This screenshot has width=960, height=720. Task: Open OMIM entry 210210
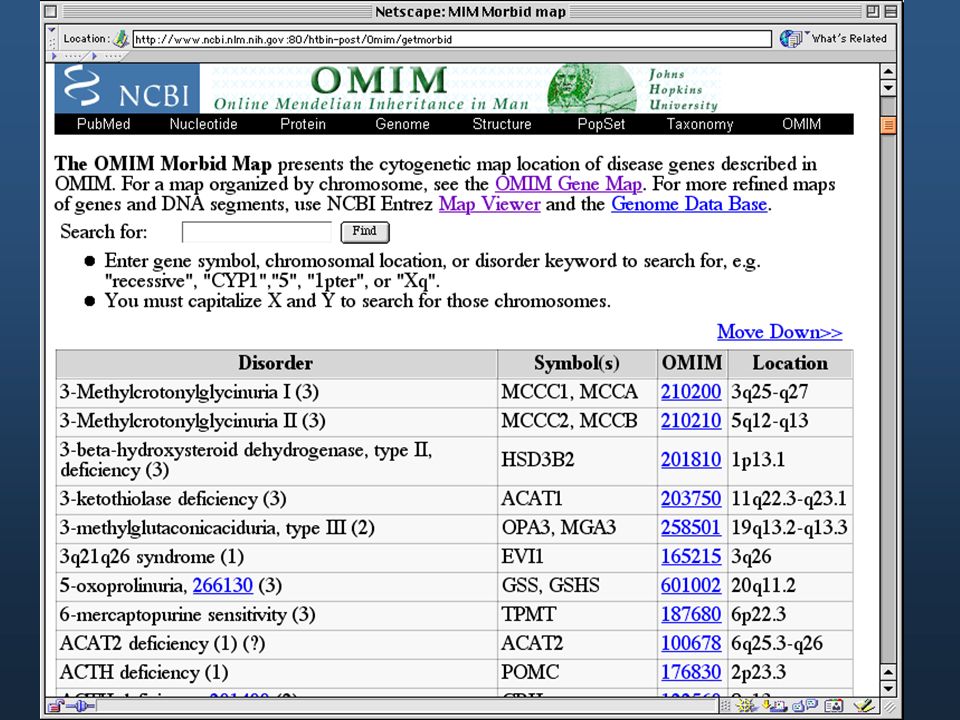691,421
